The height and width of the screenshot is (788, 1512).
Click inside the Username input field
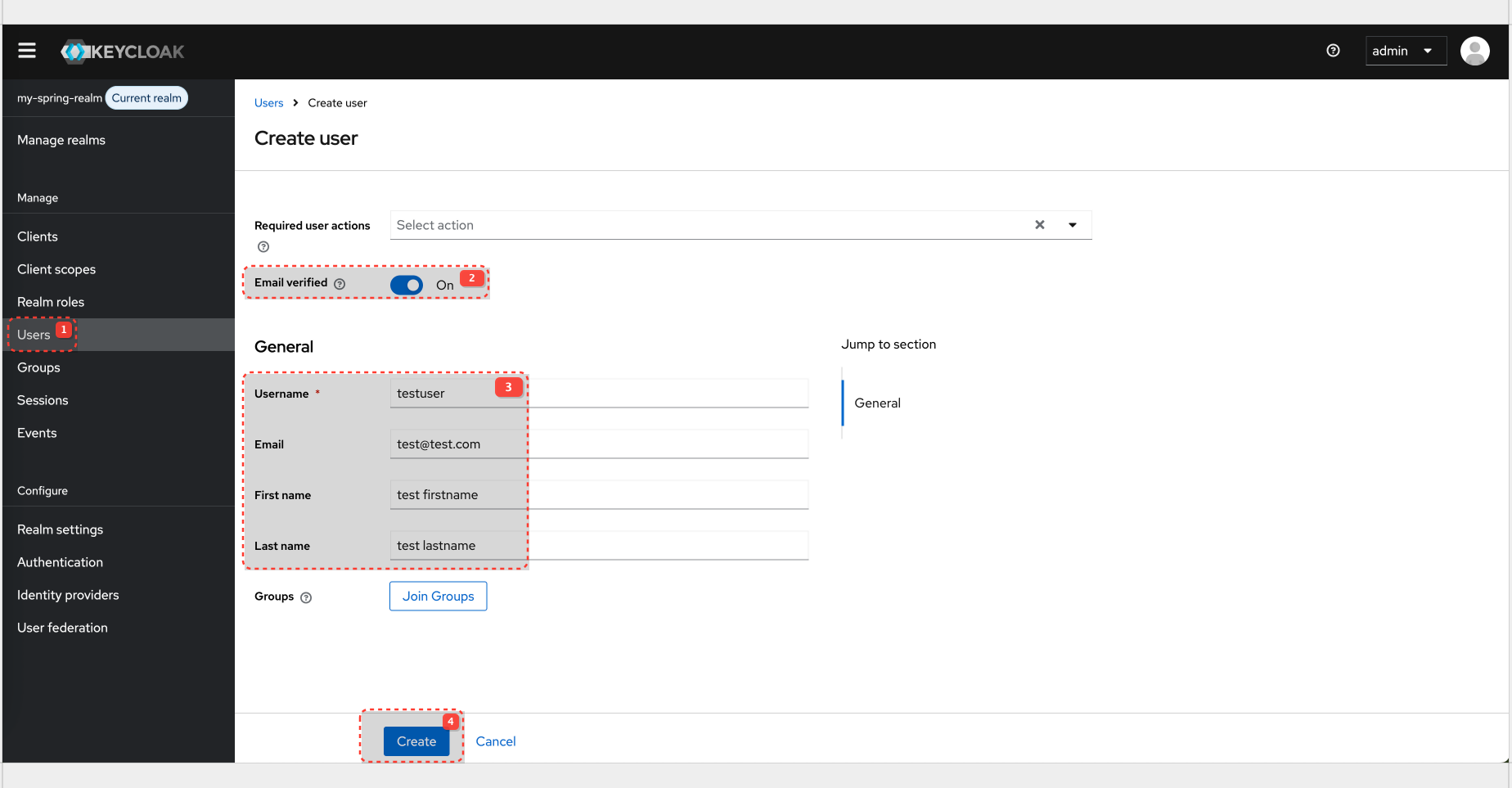tap(599, 393)
